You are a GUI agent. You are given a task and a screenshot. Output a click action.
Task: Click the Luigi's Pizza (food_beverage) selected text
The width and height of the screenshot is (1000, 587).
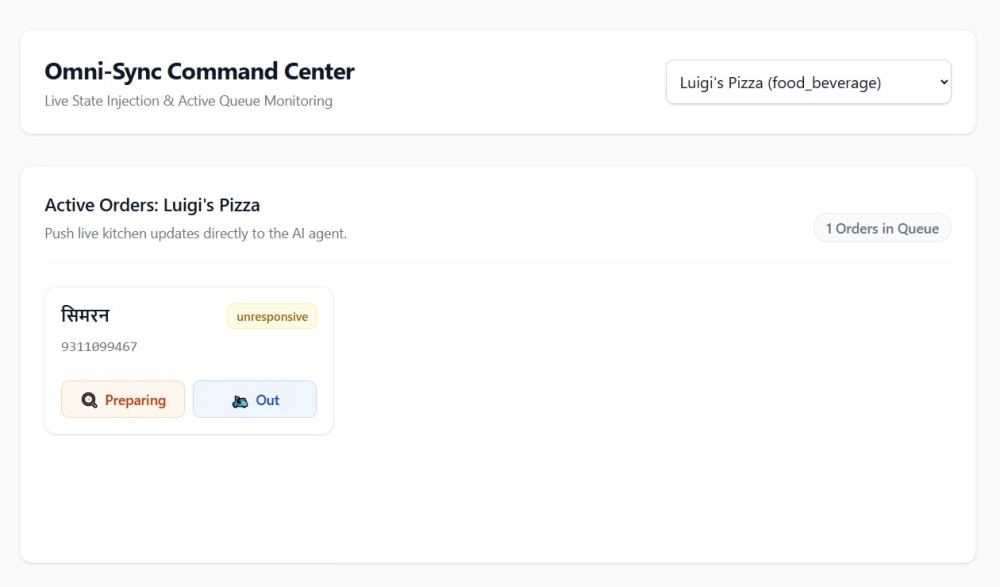780,82
